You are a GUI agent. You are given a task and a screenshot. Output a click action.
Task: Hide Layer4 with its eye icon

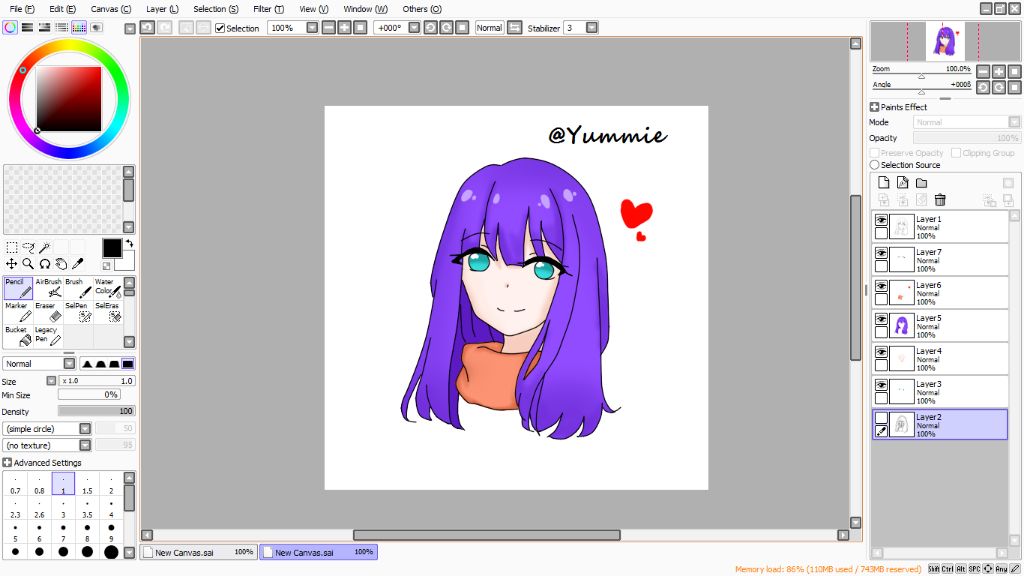[x=881, y=352]
